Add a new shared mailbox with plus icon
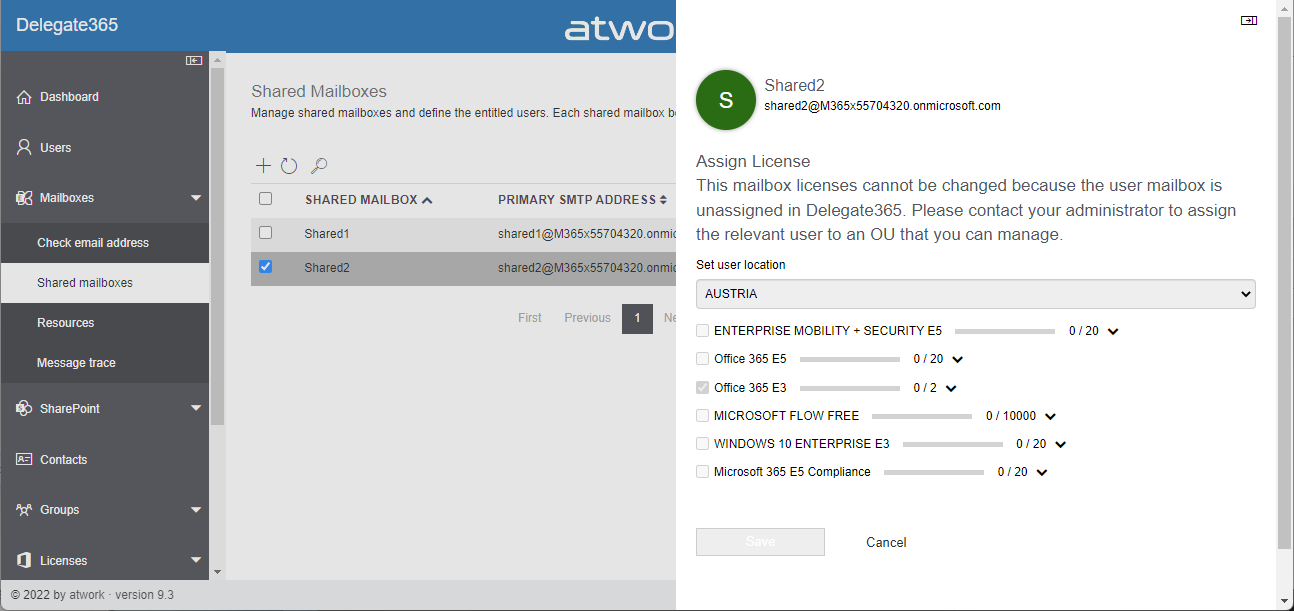Image resolution: width=1294 pixels, height=611 pixels. point(264,166)
